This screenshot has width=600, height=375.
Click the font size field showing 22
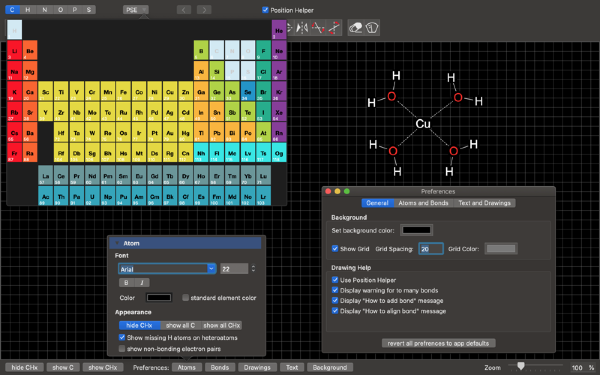[x=234, y=269]
